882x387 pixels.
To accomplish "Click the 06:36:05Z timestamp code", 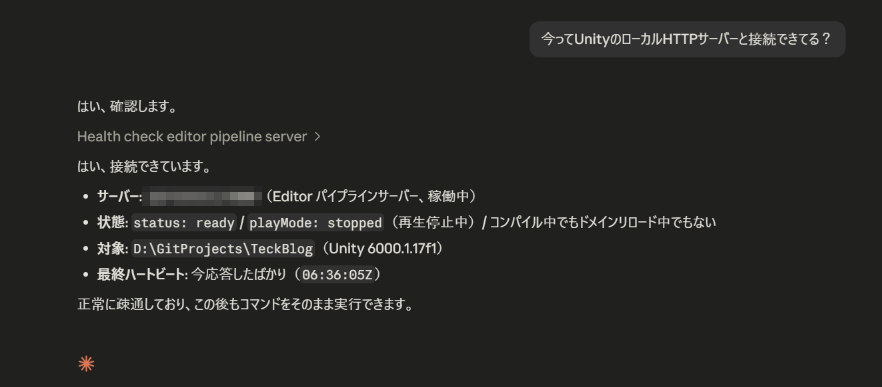I will pyautogui.click(x=338, y=275).
